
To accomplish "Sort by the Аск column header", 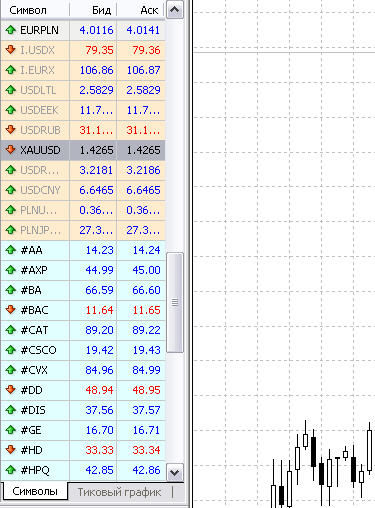I will 140,10.
